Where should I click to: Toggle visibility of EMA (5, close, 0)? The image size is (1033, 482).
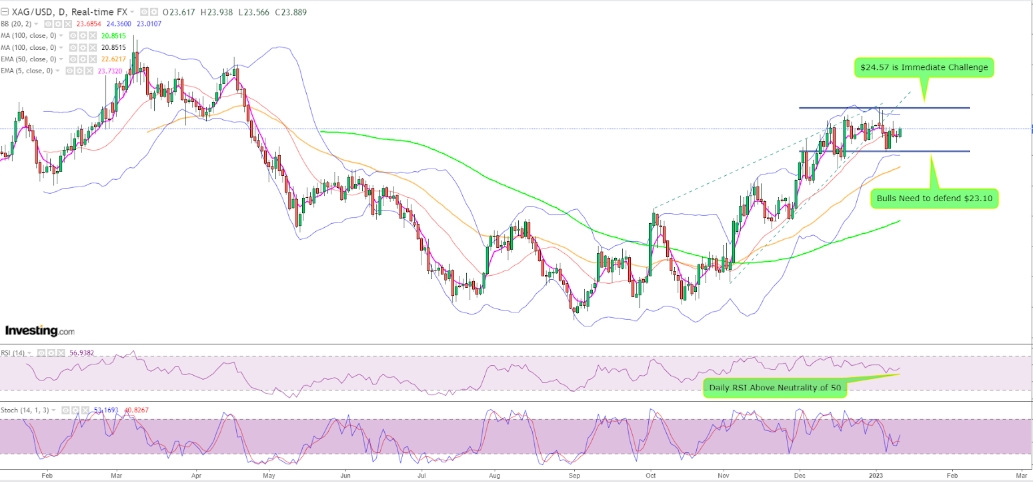tap(70, 72)
